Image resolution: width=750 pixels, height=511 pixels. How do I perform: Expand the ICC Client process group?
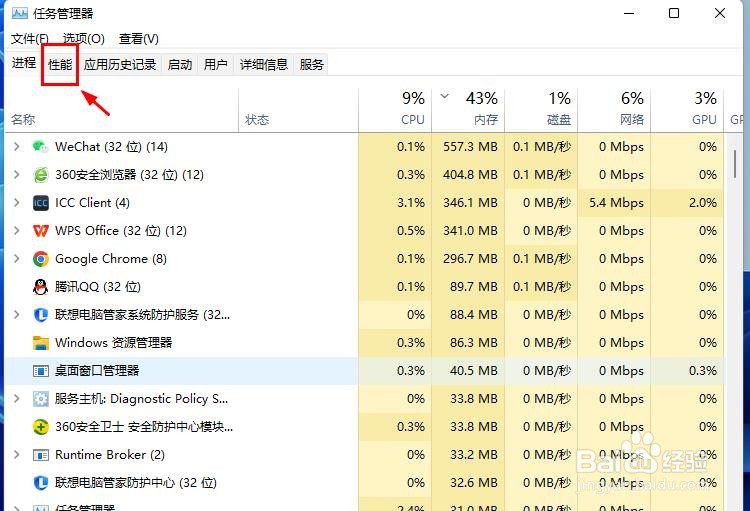point(17,202)
